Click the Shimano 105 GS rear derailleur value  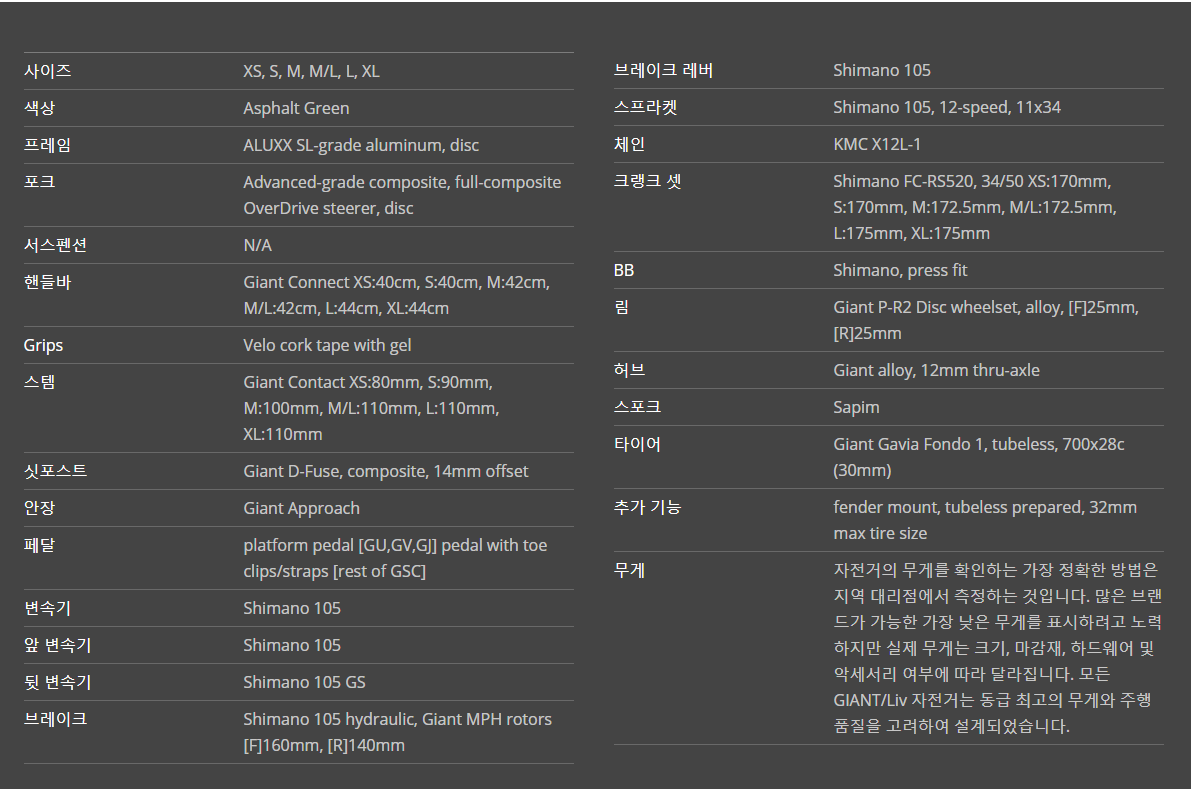tap(305, 683)
